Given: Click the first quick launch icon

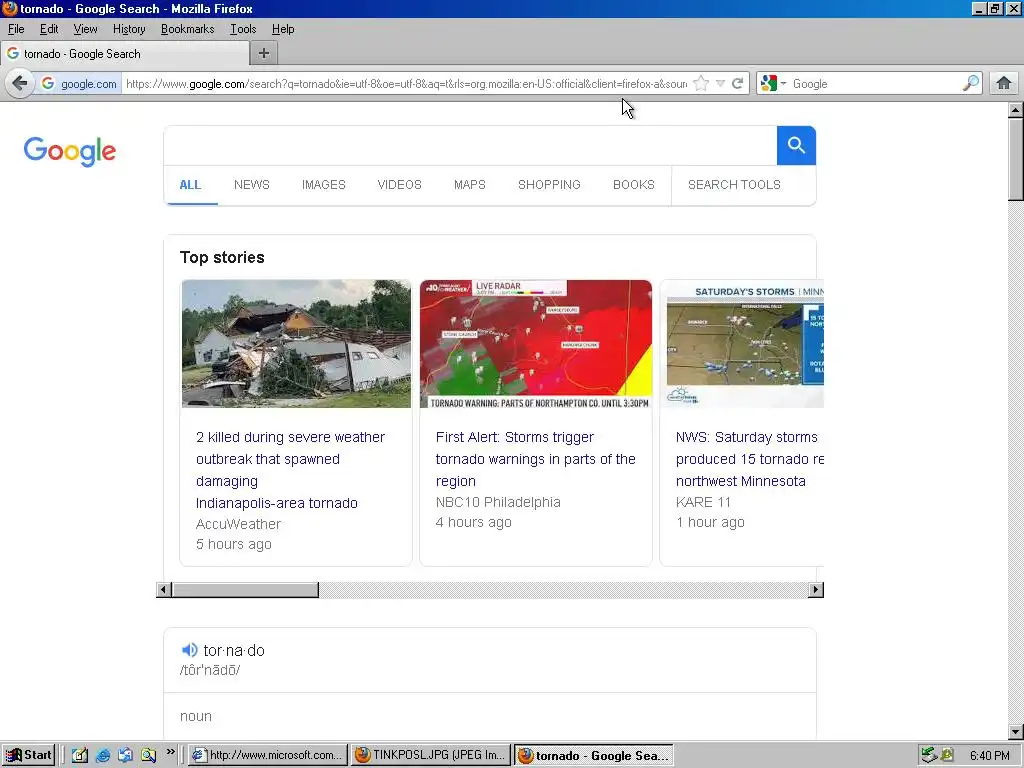Looking at the screenshot, I should coord(80,755).
